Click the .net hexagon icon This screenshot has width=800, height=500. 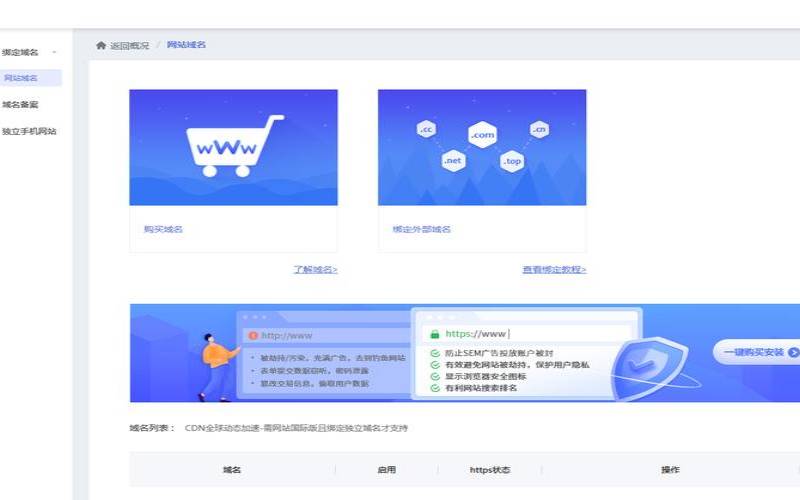pyautogui.click(x=453, y=161)
